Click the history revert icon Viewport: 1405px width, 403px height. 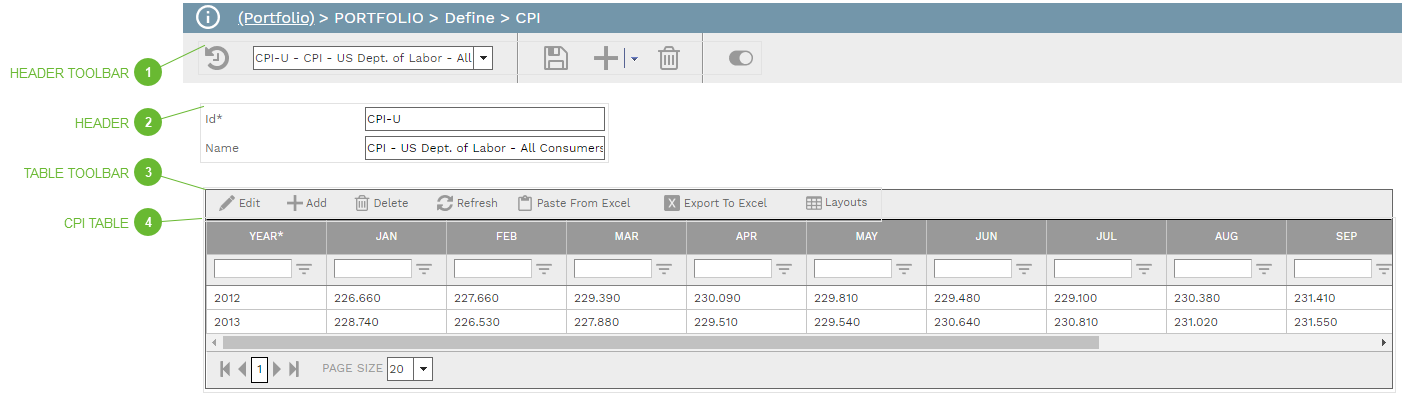[x=217, y=59]
